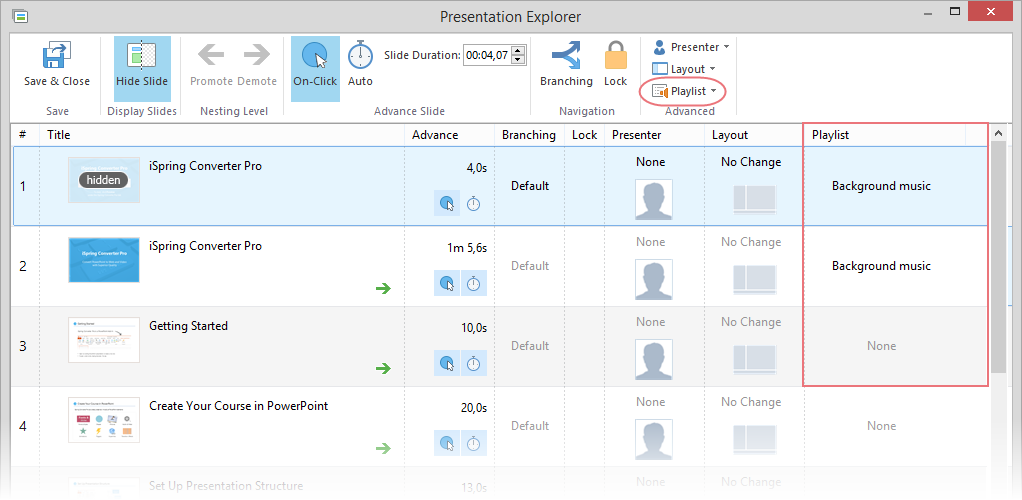Click the Presenter column header
Viewport: 1022px width, 500px height.
point(654,135)
